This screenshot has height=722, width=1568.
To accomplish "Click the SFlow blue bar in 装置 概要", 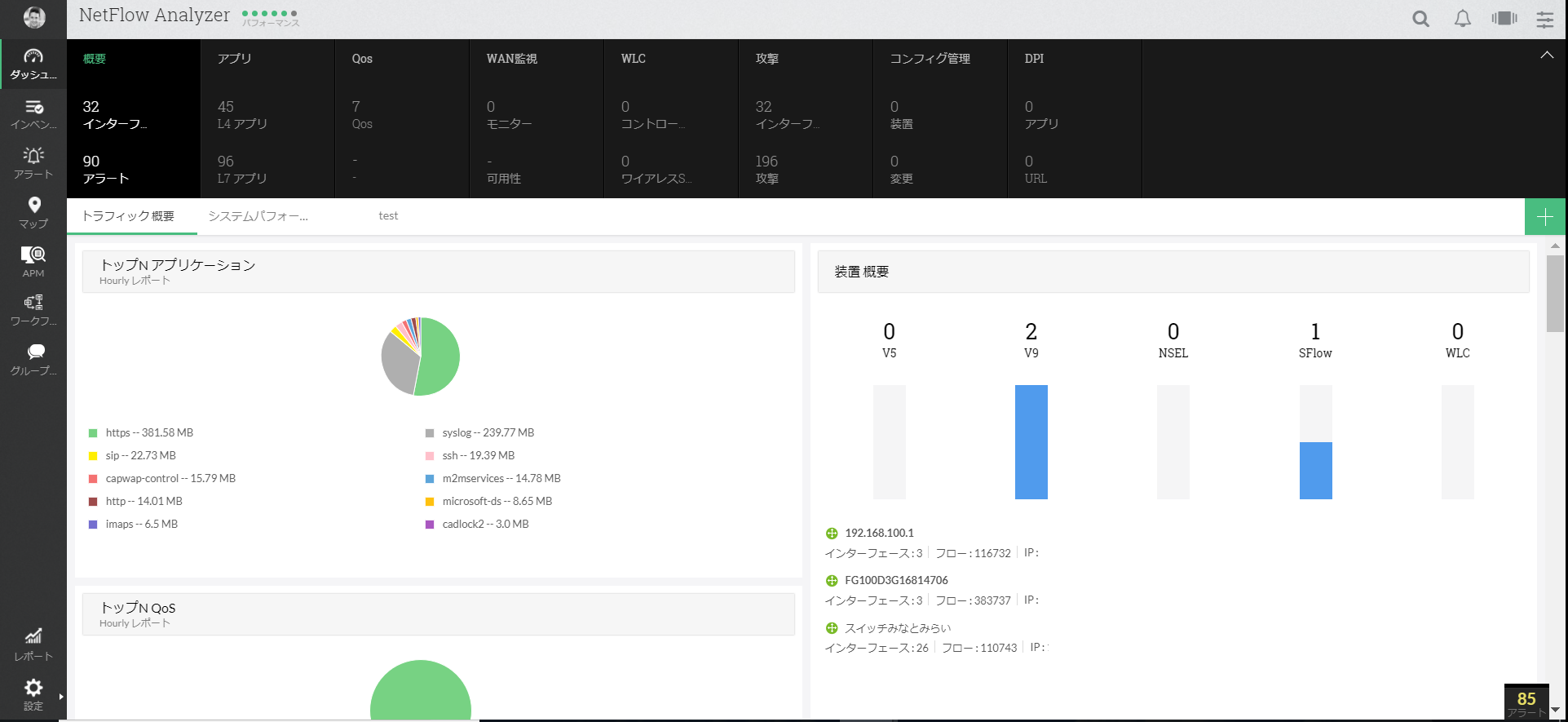I will click(x=1316, y=471).
